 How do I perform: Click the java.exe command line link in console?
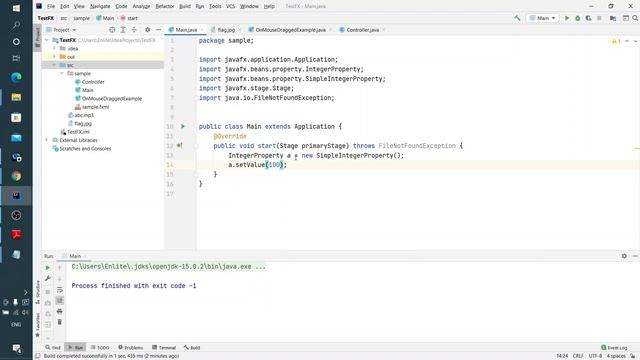[169, 267]
